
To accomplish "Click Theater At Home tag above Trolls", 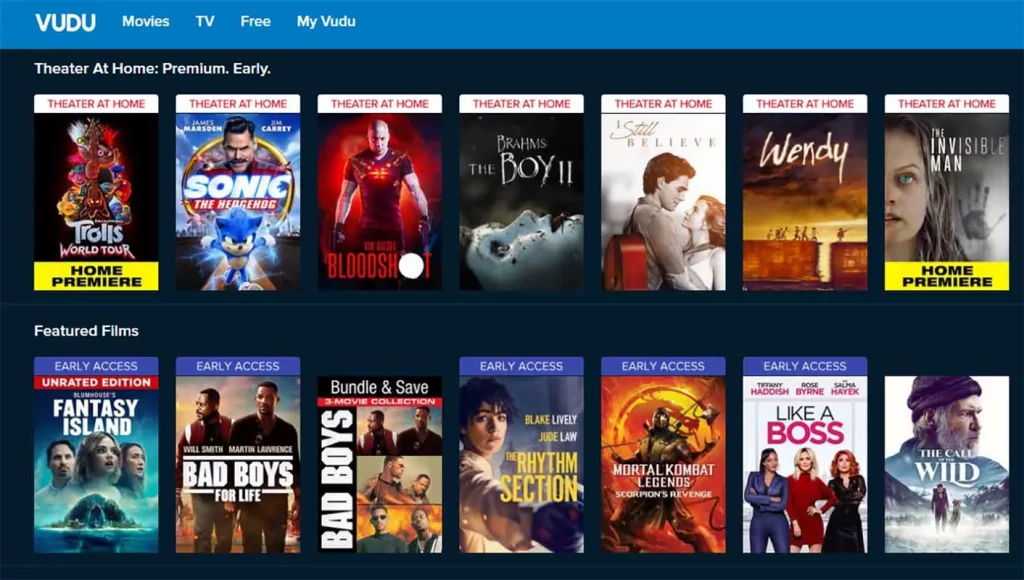I will tap(96, 104).
